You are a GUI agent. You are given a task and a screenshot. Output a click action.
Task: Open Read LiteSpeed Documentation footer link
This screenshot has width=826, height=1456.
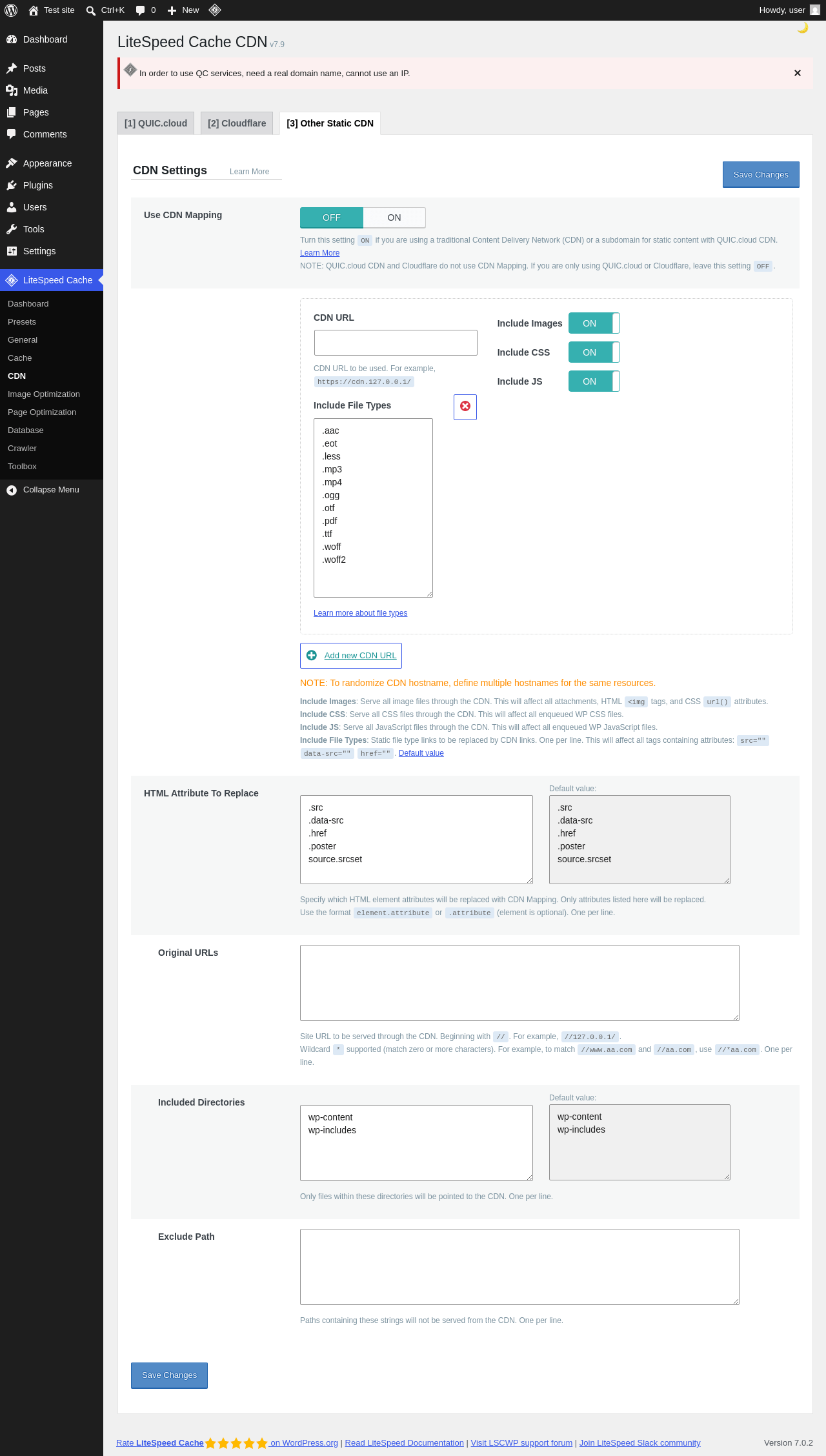tap(404, 1442)
